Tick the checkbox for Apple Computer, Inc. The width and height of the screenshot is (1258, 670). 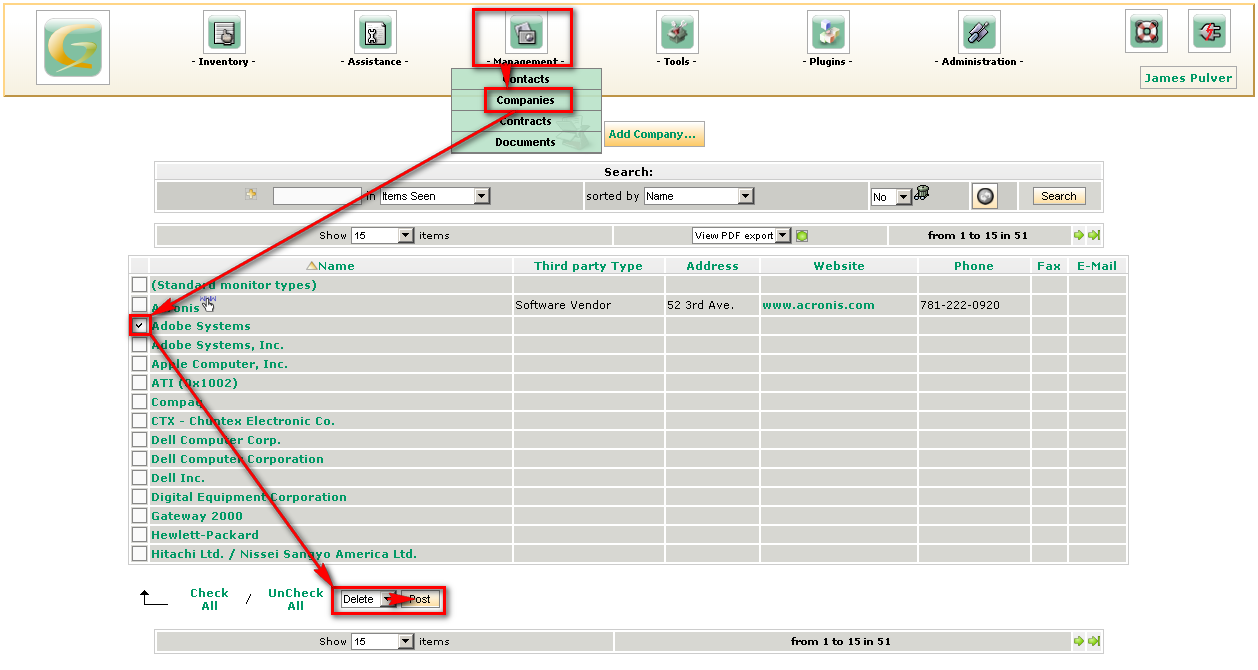139,364
